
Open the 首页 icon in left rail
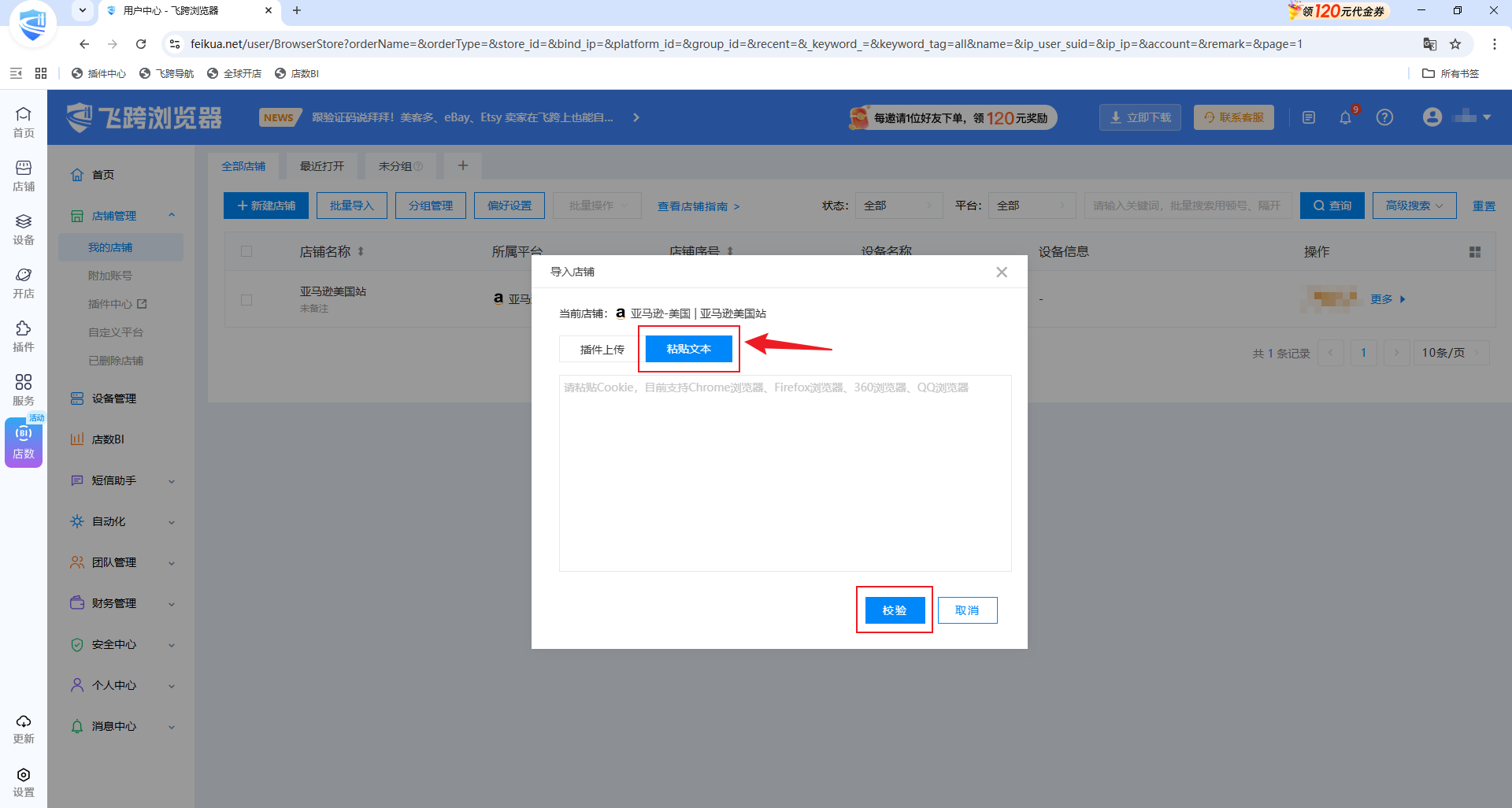pos(24,122)
